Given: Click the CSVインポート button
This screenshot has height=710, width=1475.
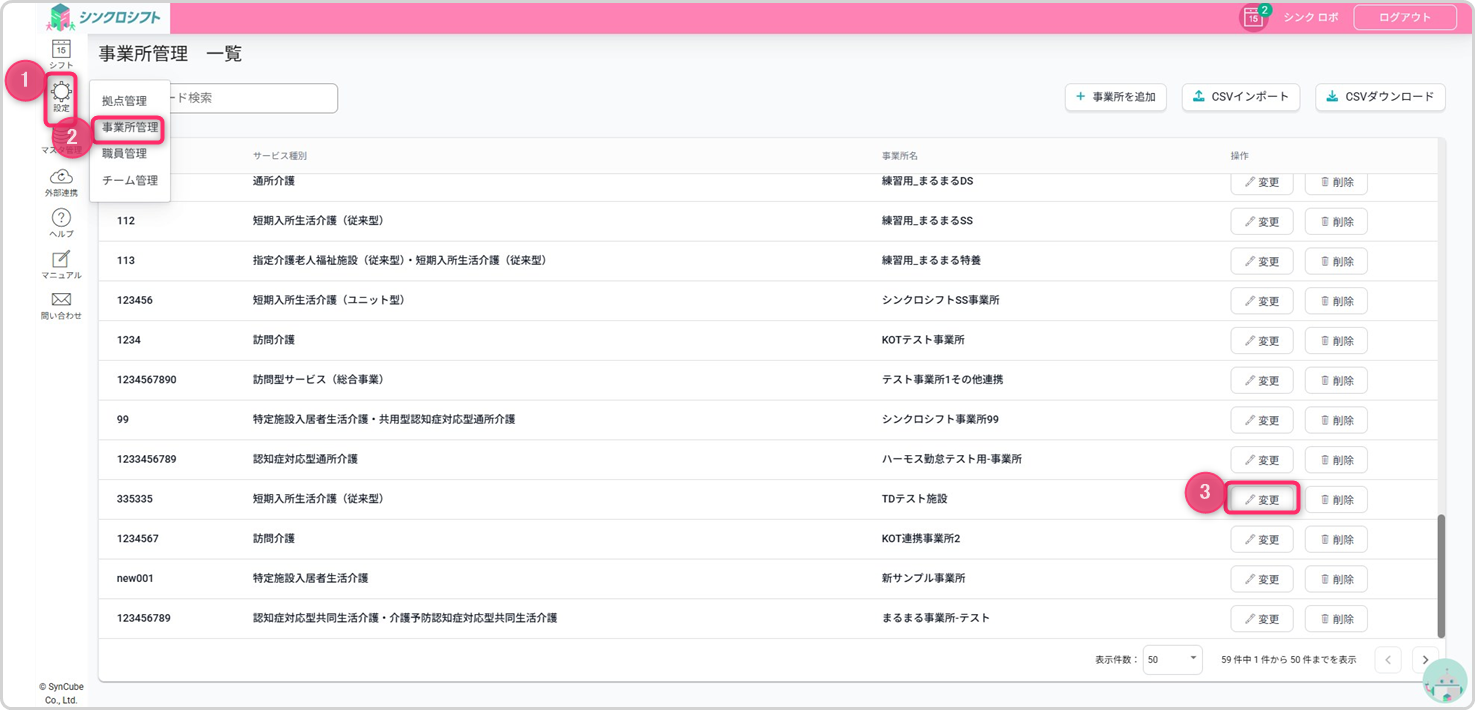Looking at the screenshot, I should point(1240,97).
